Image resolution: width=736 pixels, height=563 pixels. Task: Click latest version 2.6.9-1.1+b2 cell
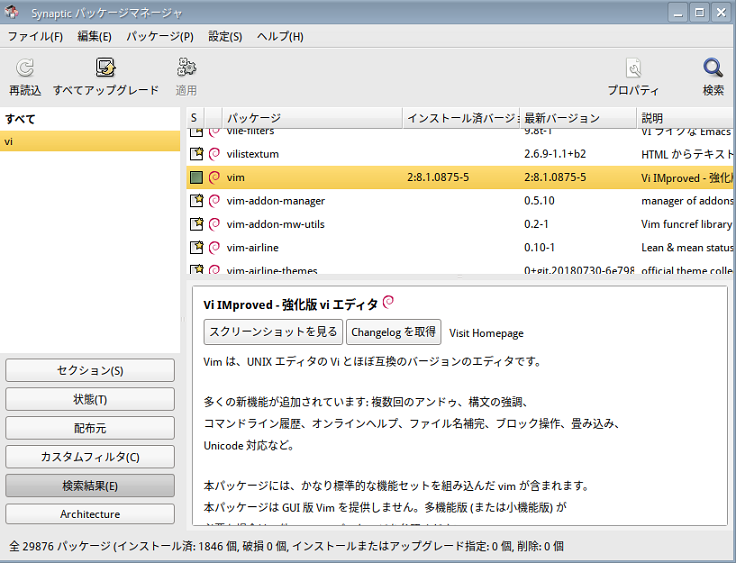[x=555, y=154]
